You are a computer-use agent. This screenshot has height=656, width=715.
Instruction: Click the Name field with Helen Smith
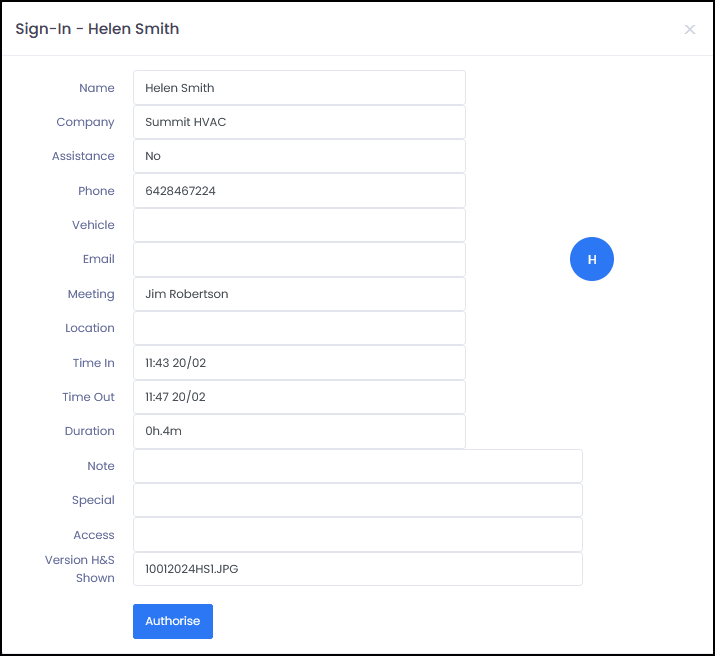299,88
